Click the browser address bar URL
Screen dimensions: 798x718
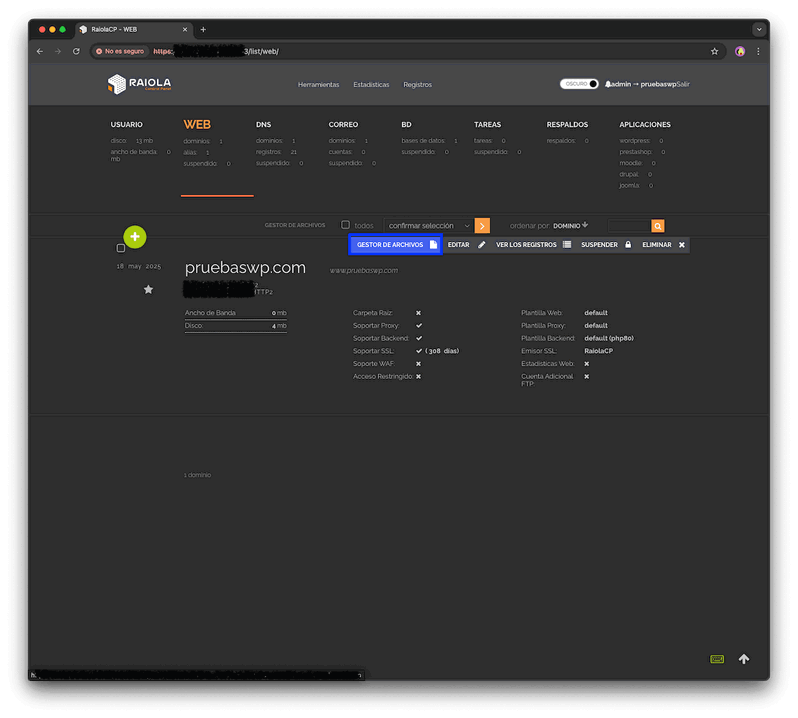407,51
